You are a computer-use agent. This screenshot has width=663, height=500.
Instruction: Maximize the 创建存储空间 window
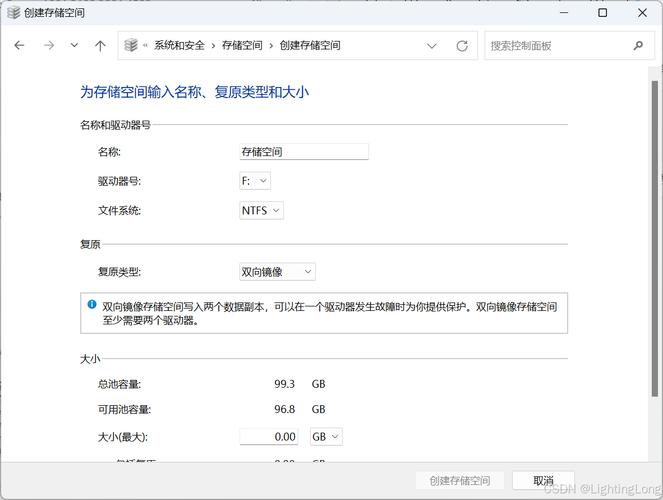coord(603,13)
